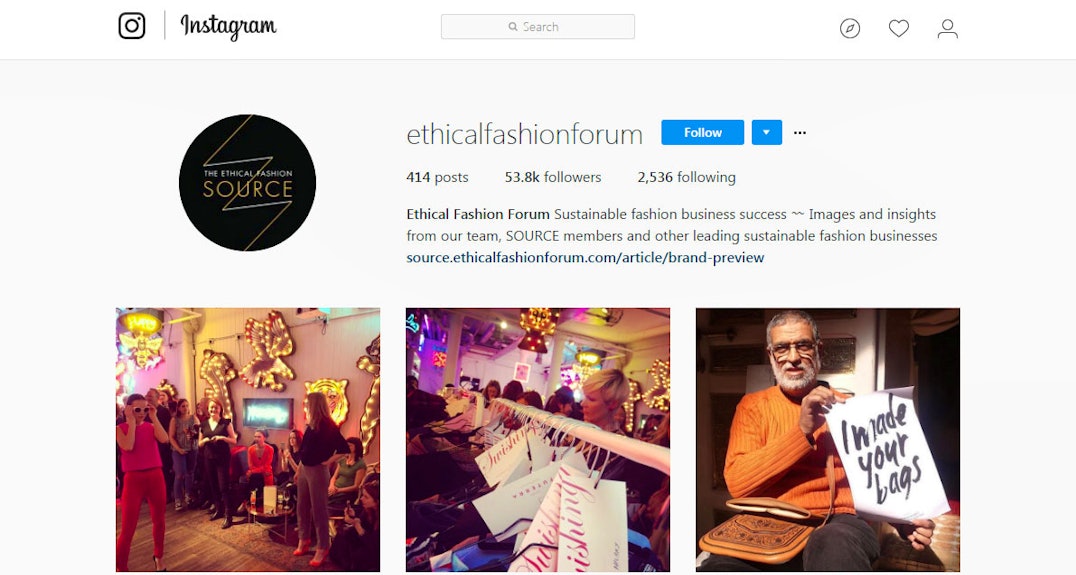Screen dimensions: 1076x575
Task: Follow the ethicalfashionforum account
Action: 702,132
